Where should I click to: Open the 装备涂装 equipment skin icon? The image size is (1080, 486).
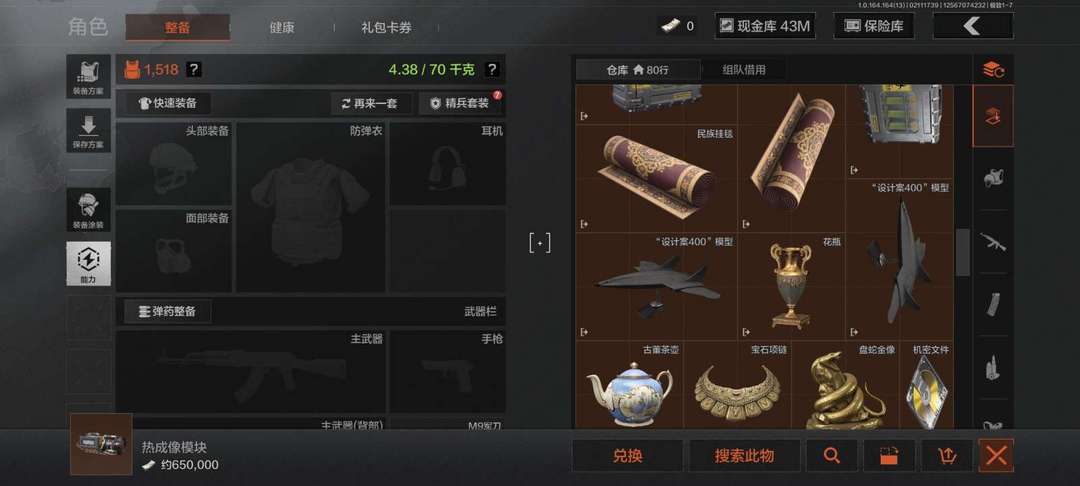click(88, 209)
